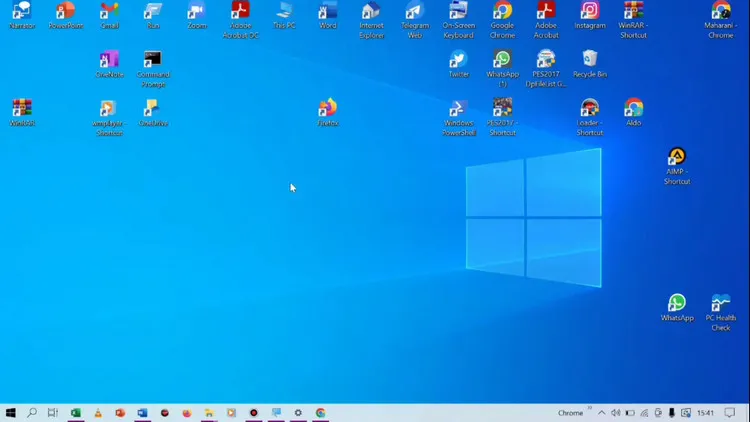Select the Aldo Chrome desktop icon
This screenshot has height=422, width=750.
[633, 113]
